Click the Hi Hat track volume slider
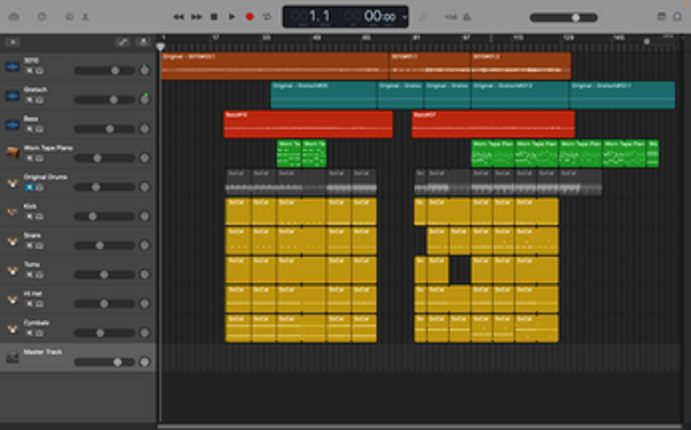Image resolution: width=691 pixels, height=430 pixels. 103,303
